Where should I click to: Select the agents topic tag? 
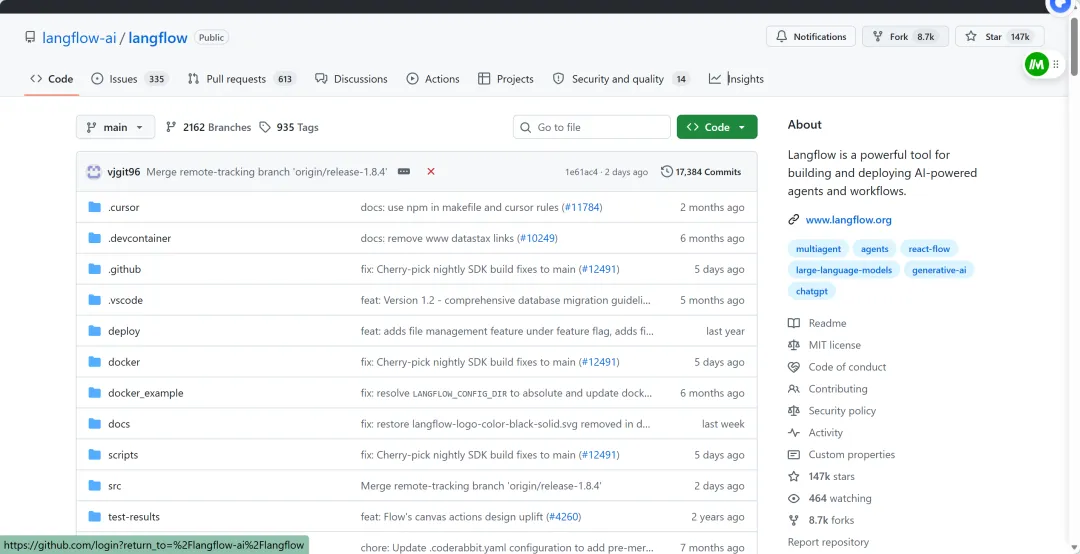pos(875,249)
